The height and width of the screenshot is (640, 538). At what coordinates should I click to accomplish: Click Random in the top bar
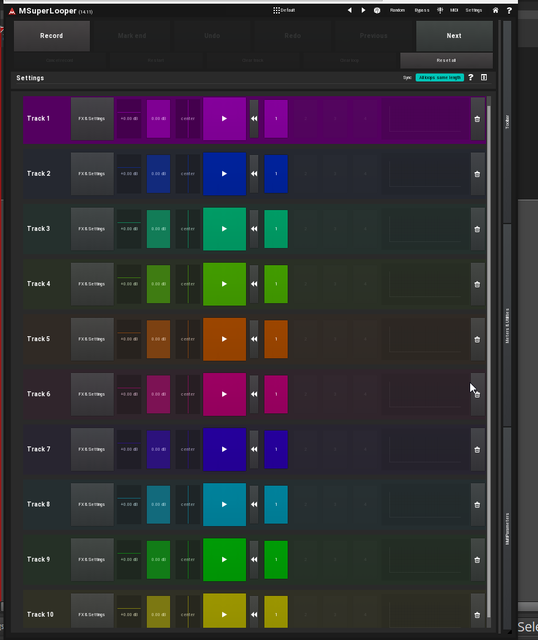click(397, 10)
